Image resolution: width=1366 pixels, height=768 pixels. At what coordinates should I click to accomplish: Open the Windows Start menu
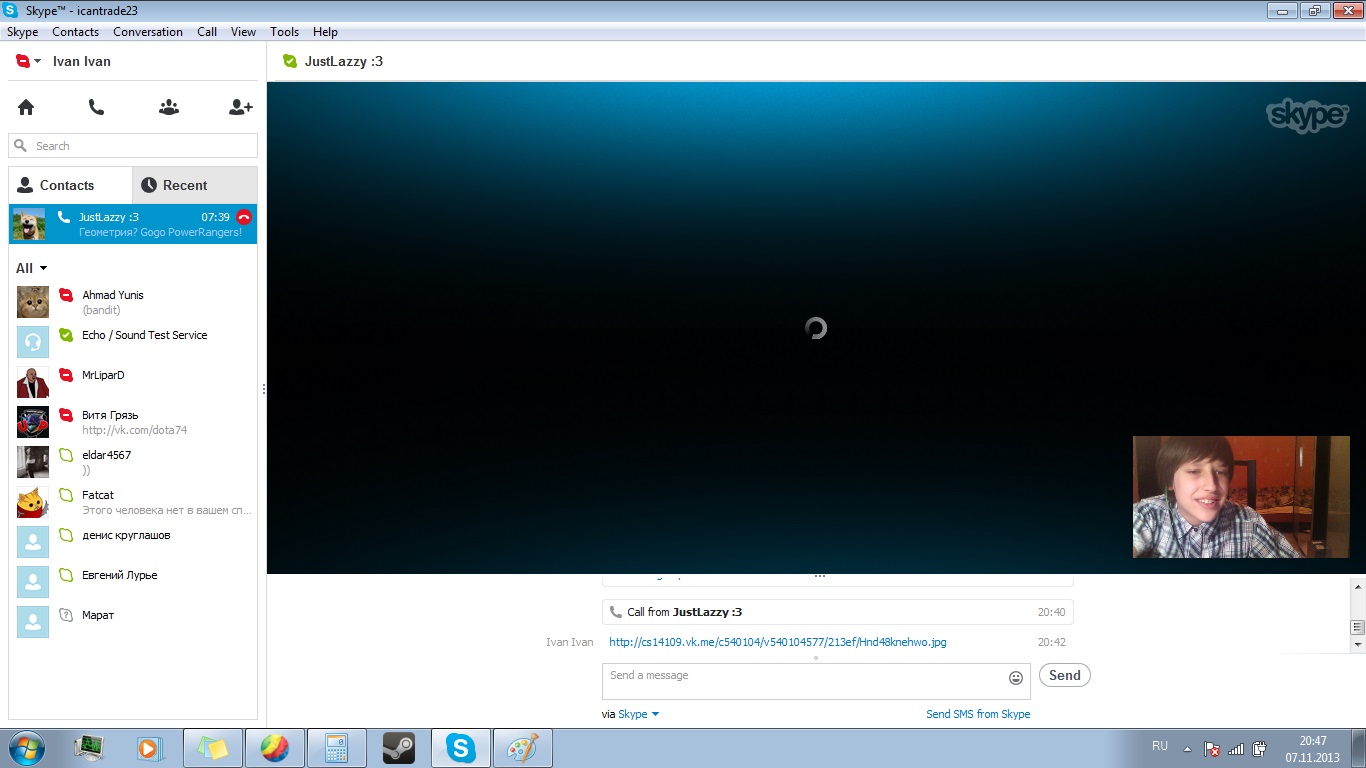coord(25,748)
